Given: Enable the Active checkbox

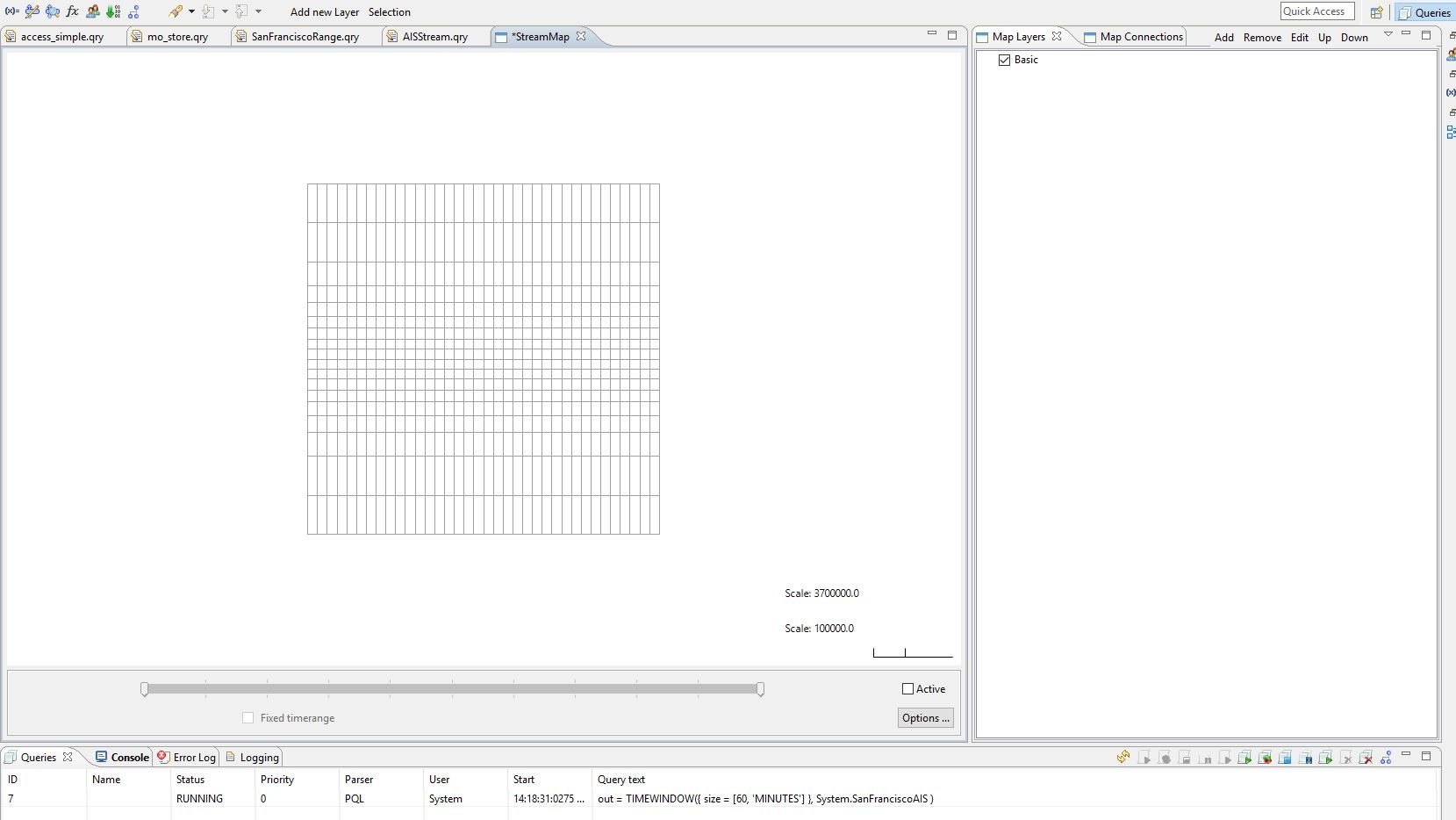Looking at the screenshot, I should click(x=908, y=689).
